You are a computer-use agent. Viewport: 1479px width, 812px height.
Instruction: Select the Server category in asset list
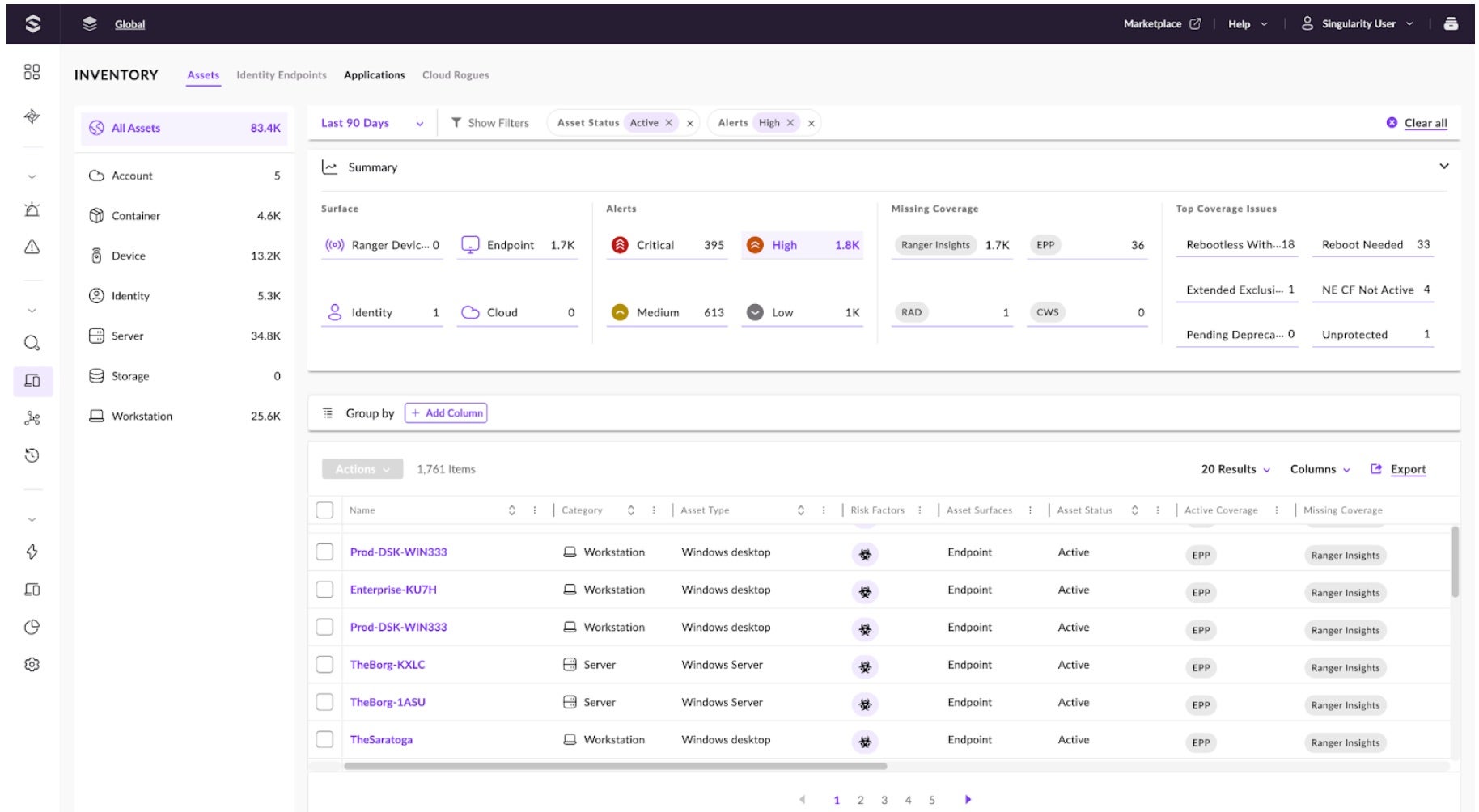tap(127, 336)
